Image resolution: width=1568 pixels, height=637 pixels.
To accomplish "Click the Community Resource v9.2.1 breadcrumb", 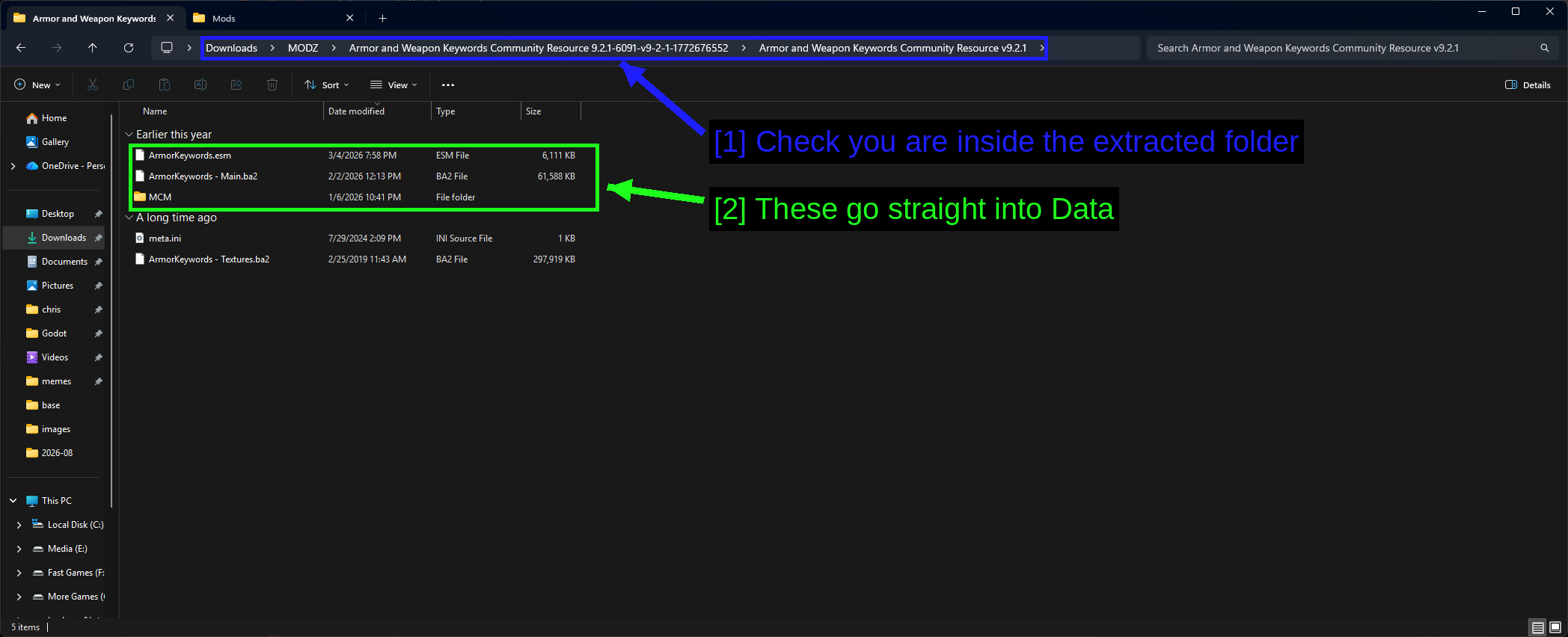I will tap(892, 48).
